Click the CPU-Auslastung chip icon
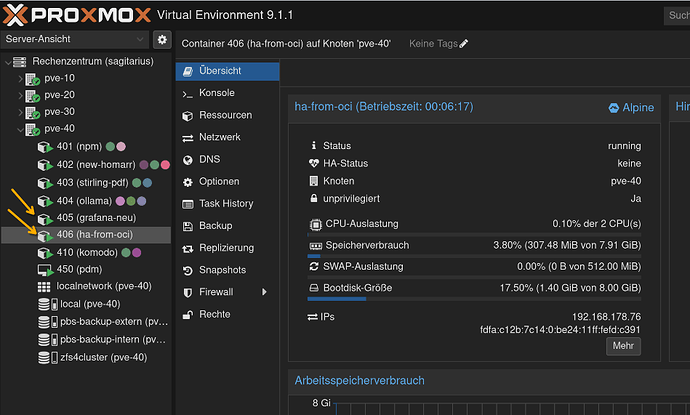690x415 pixels. pos(316,225)
